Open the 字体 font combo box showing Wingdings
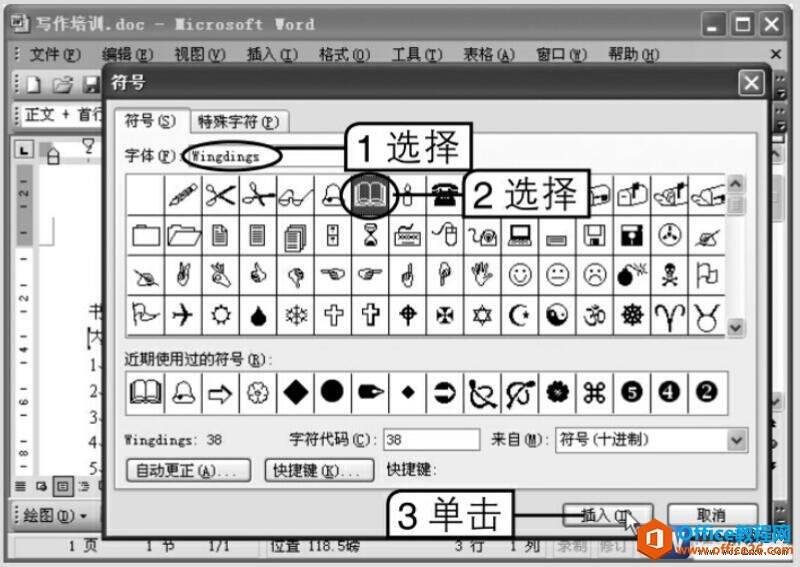 (265, 156)
